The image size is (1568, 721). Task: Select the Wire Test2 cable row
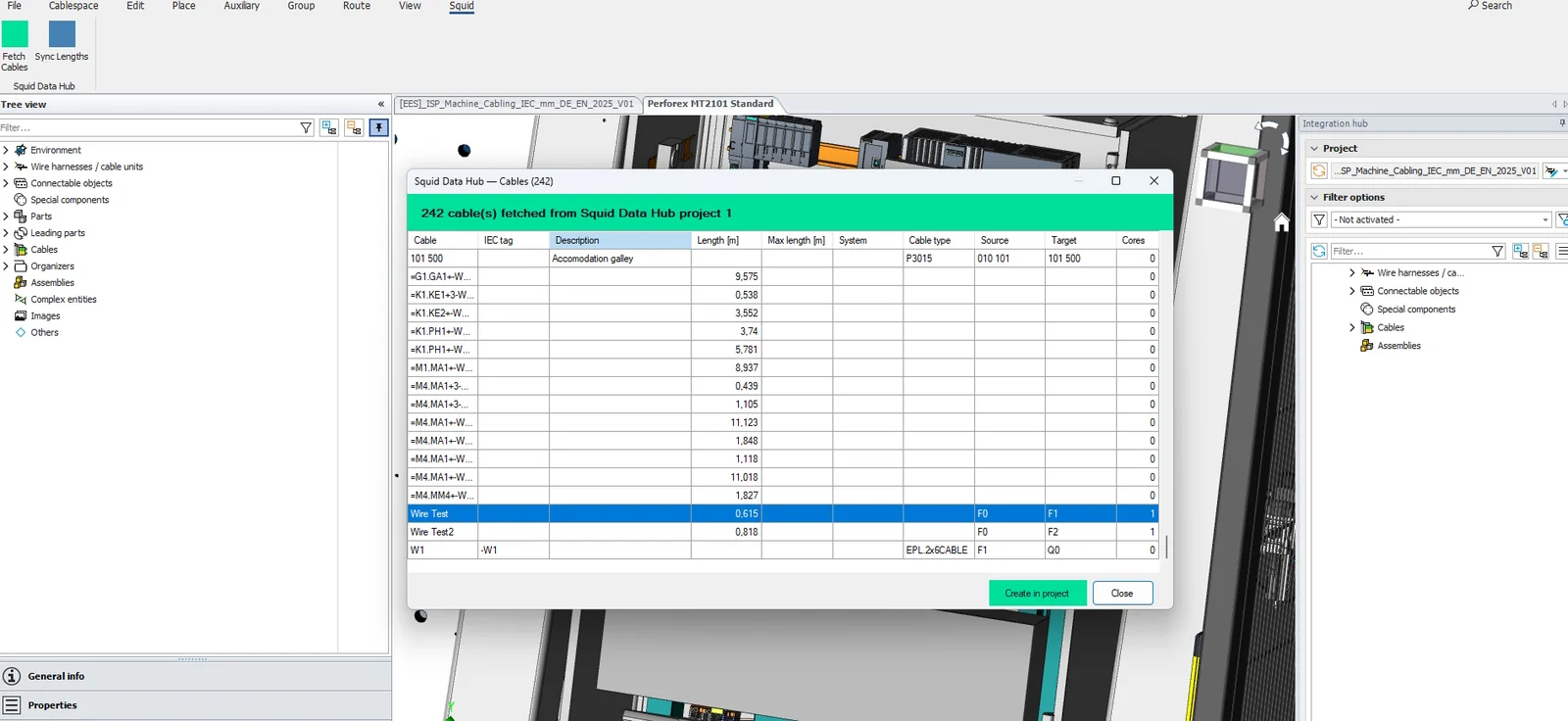pyautogui.click(x=782, y=532)
